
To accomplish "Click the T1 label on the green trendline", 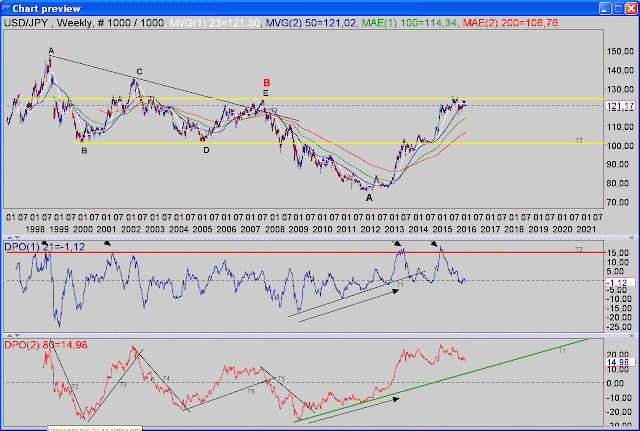I will [x=562, y=351].
